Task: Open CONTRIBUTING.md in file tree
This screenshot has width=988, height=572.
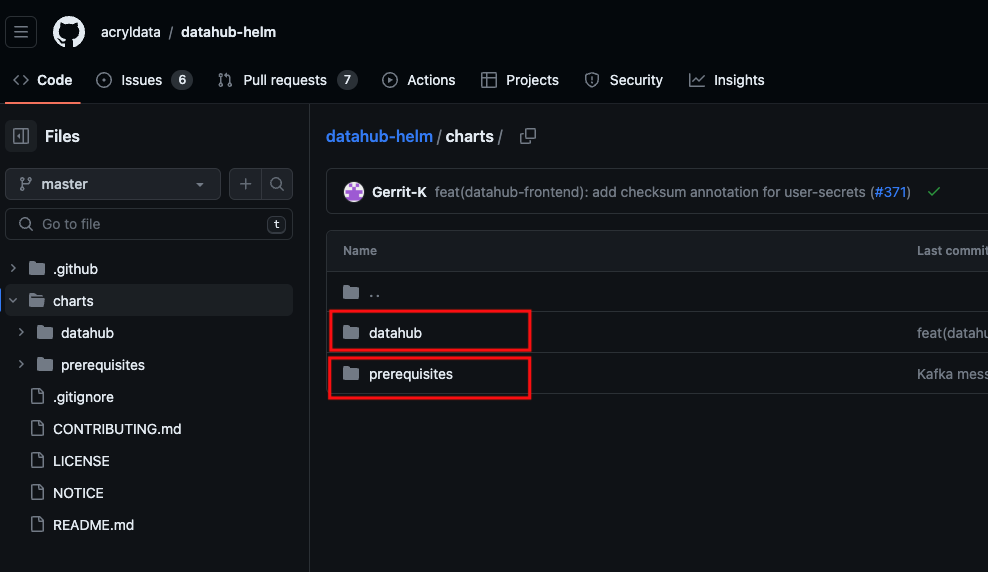Action: pyautogui.click(x=117, y=429)
